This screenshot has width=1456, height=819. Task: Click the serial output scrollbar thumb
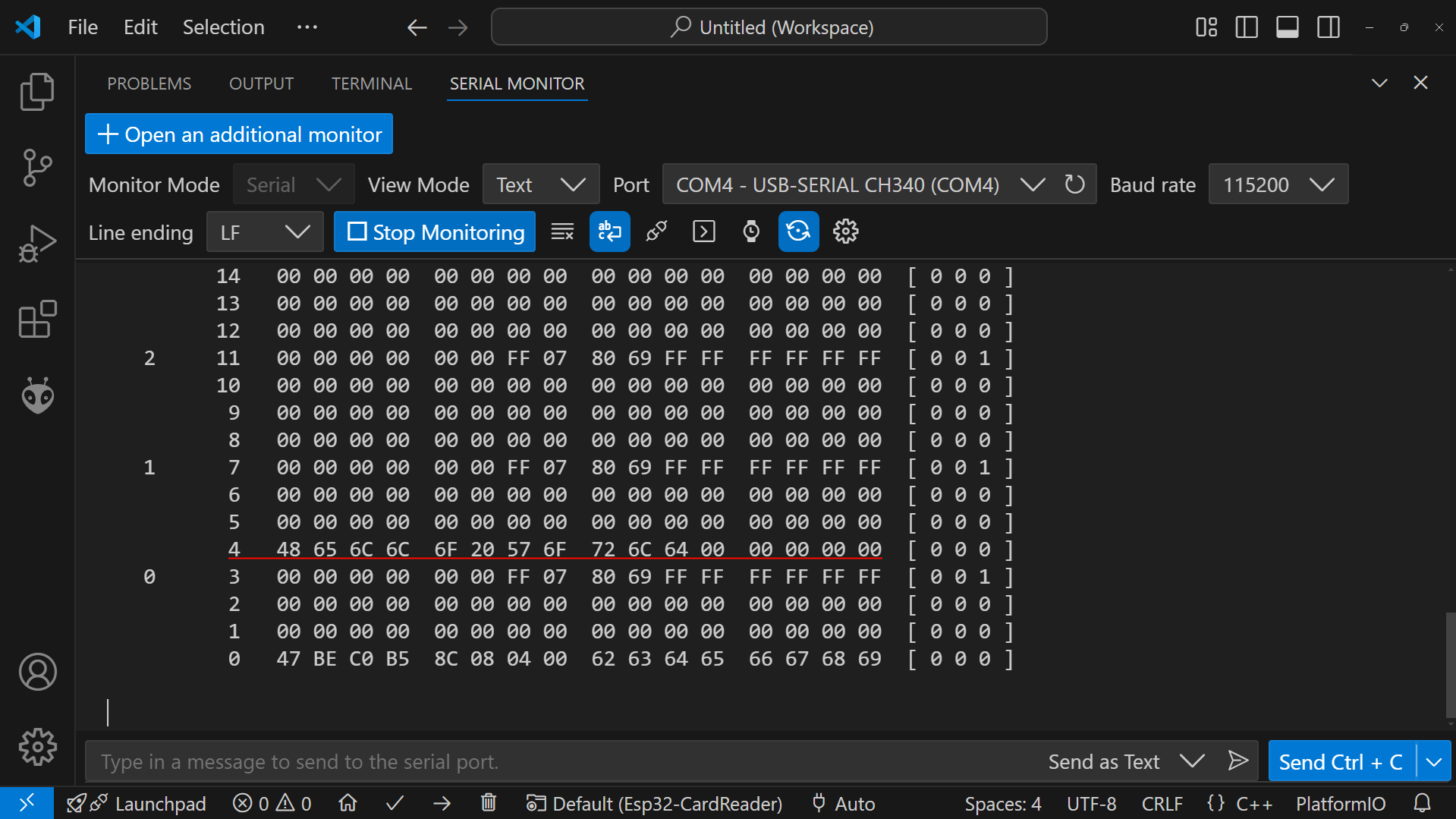[1451, 665]
